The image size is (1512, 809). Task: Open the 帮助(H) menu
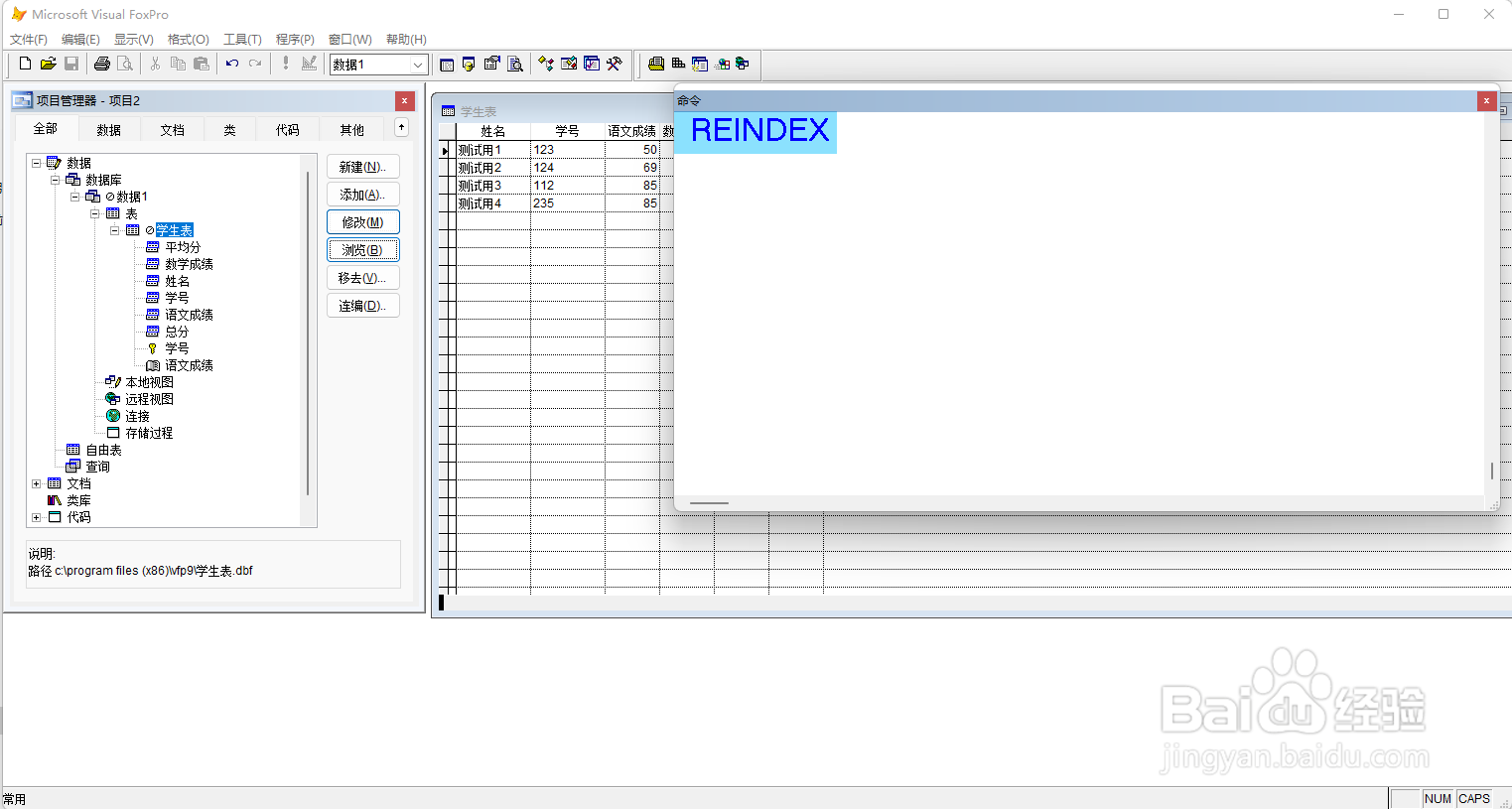(406, 40)
